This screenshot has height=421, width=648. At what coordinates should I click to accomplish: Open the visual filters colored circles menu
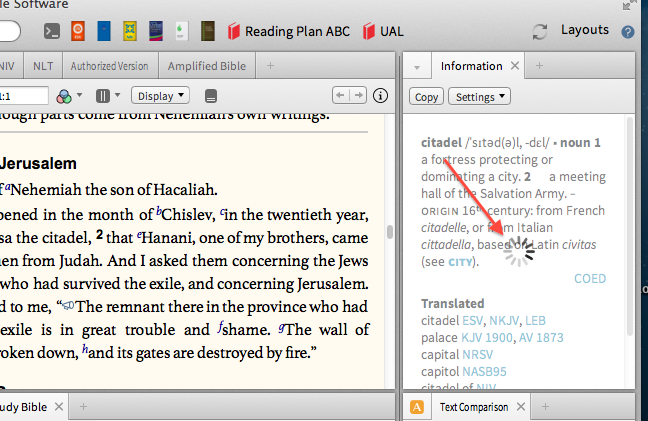(69, 96)
